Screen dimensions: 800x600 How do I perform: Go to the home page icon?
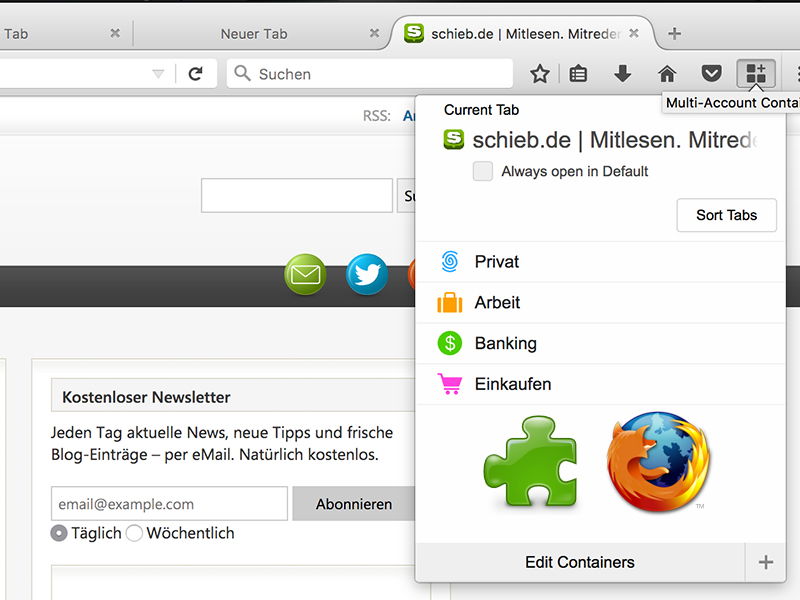667,74
